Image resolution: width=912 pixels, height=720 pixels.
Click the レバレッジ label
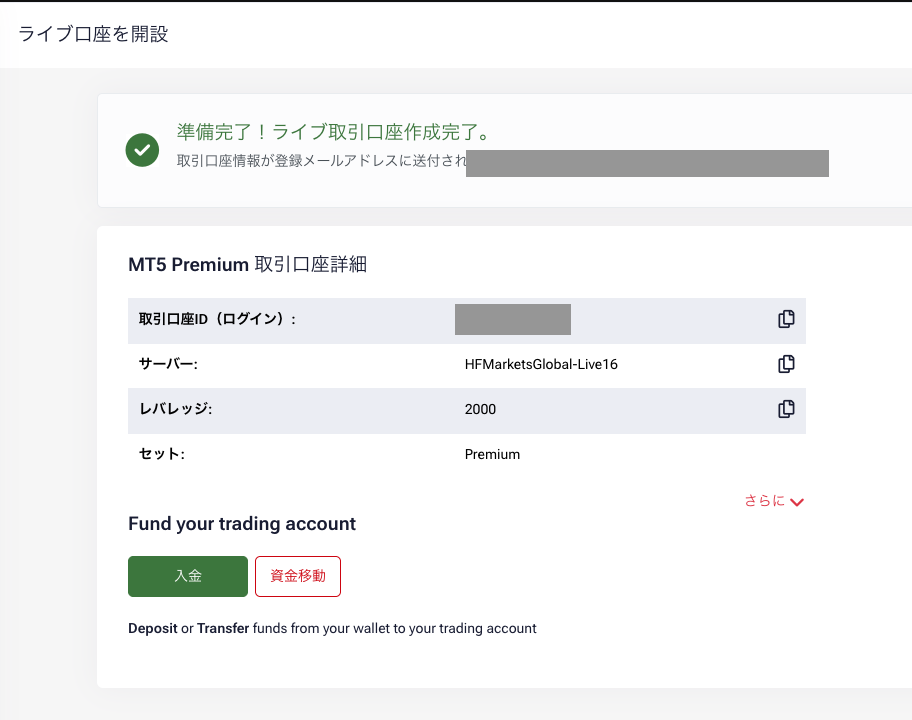pyautogui.click(x=176, y=409)
